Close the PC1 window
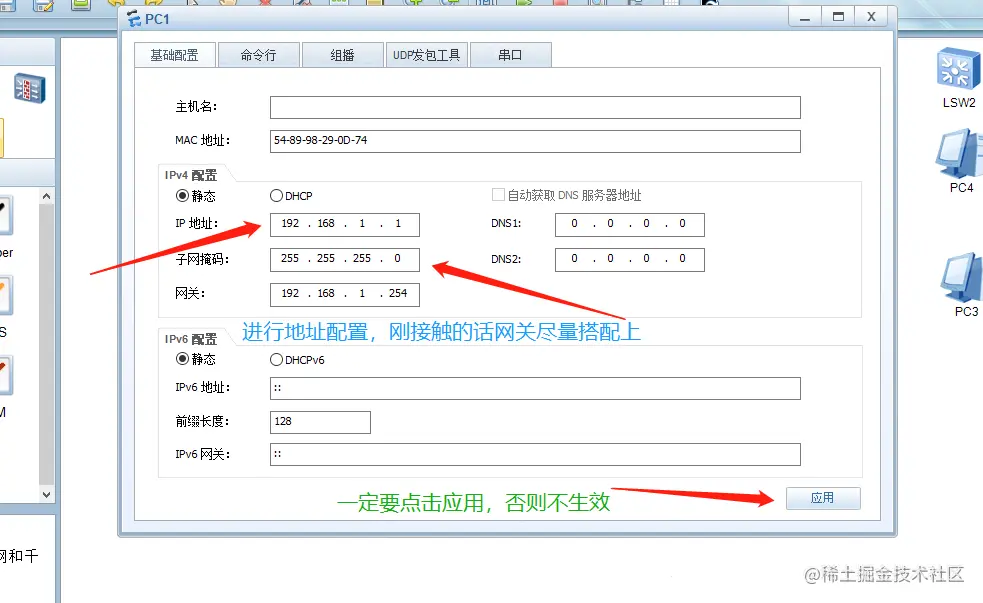This screenshot has height=603, width=983. coord(871,18)
